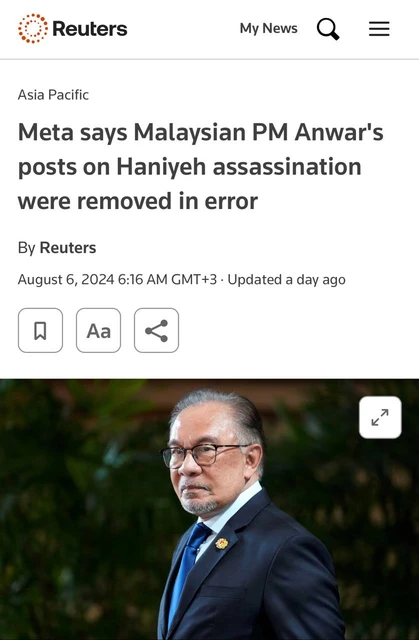419x640 pixels.
Task: Click the gold lapel pin in photo
Action: 222,543
